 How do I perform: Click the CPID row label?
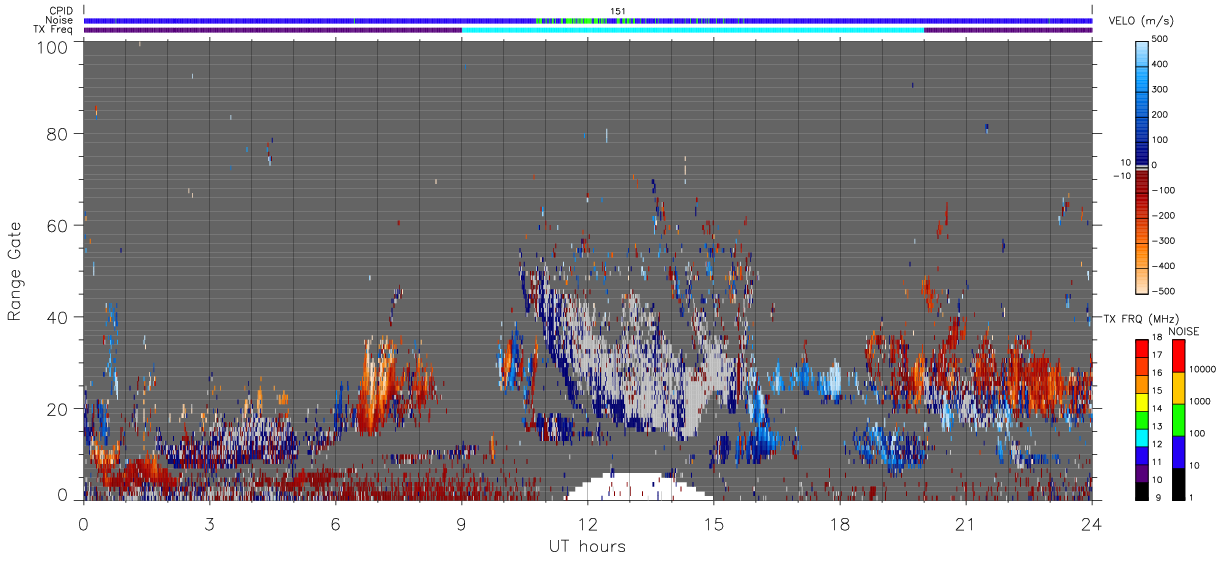point(60,11)
